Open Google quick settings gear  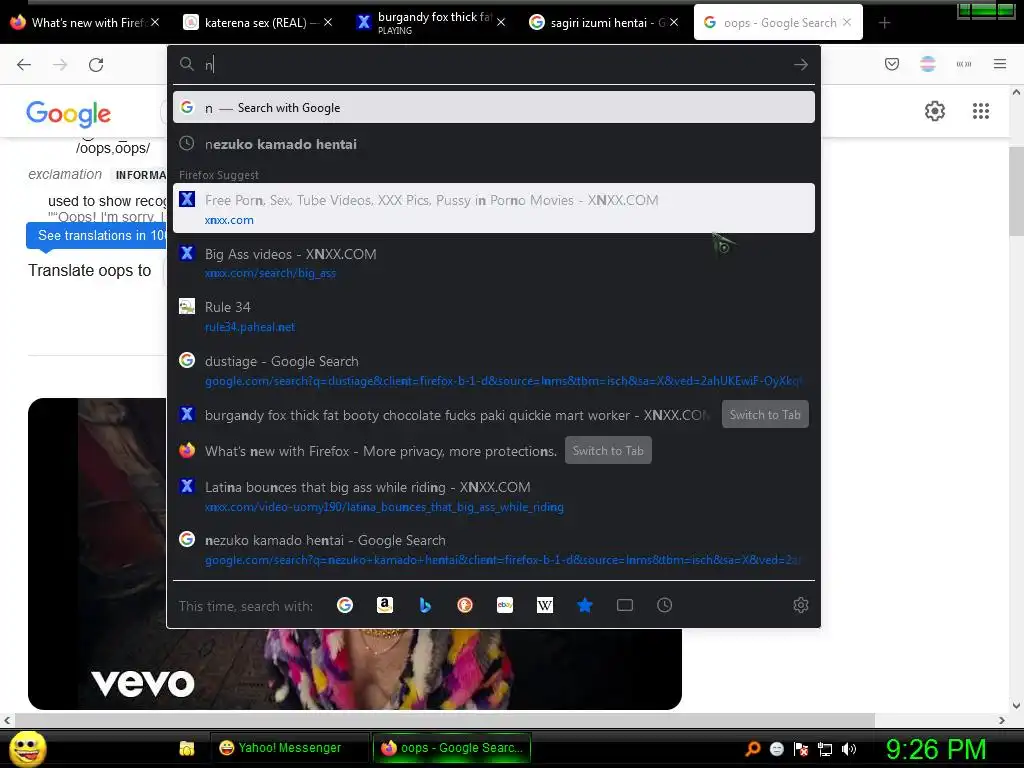935,111
